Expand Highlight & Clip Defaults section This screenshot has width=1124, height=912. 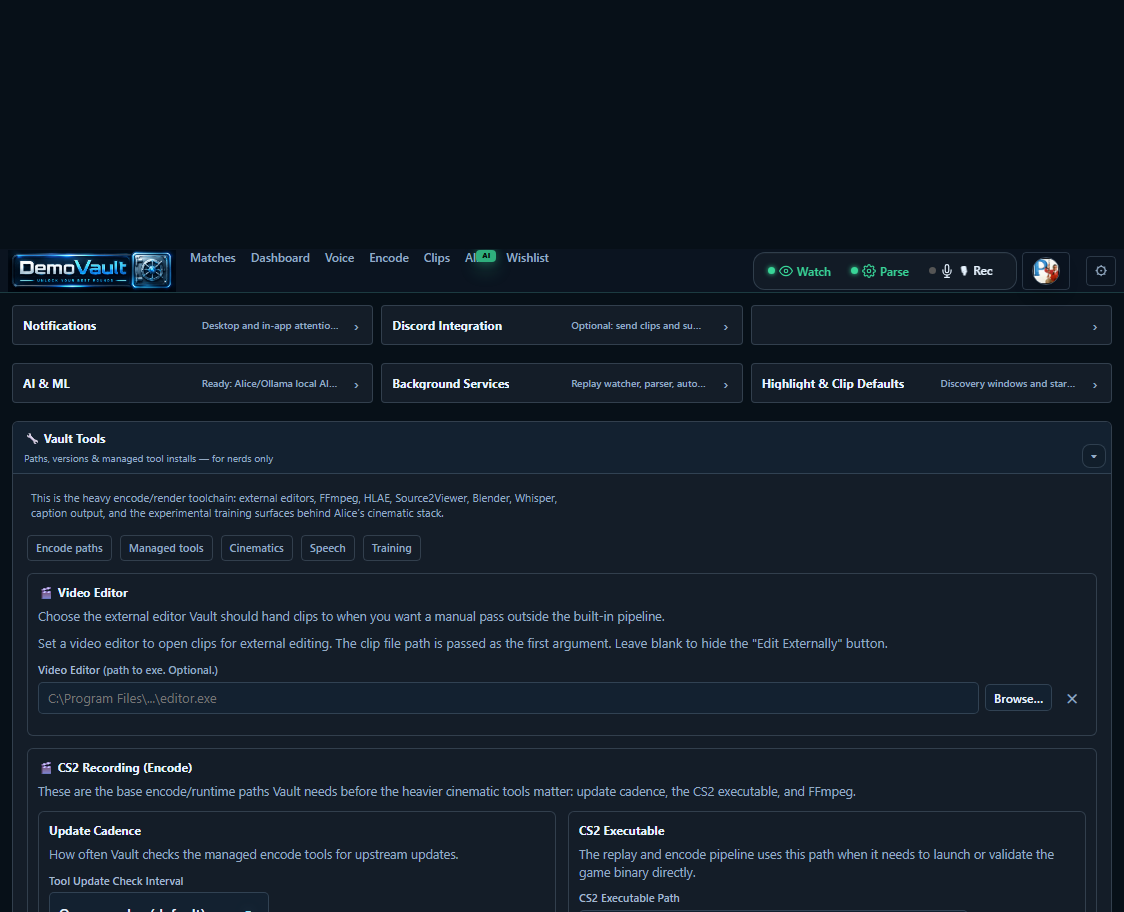[931, 384]
